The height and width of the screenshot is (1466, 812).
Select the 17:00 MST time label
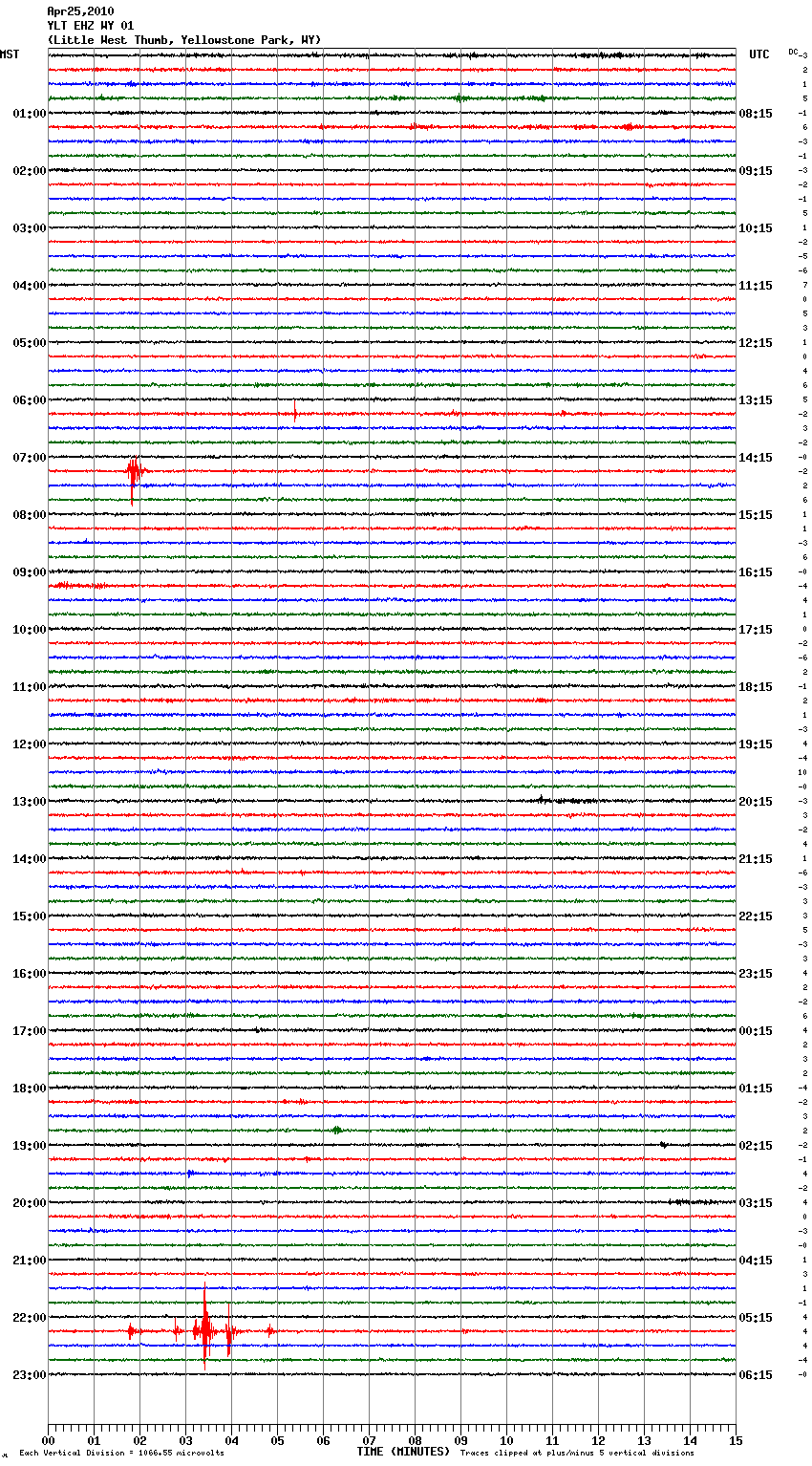point(30,1031)
